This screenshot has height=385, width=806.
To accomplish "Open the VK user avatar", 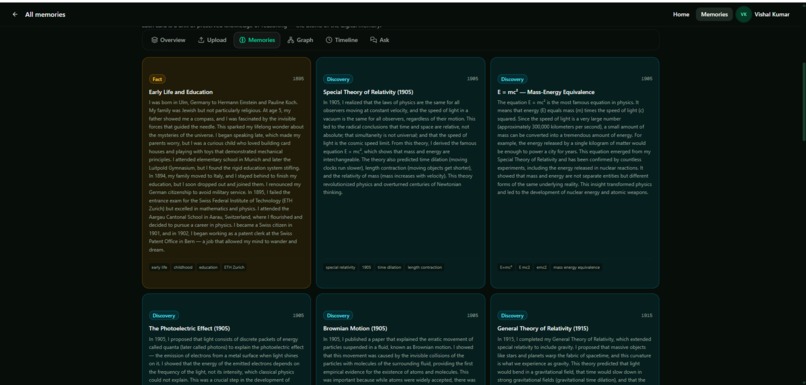I will pyautogui.click(x=743, y=14).
